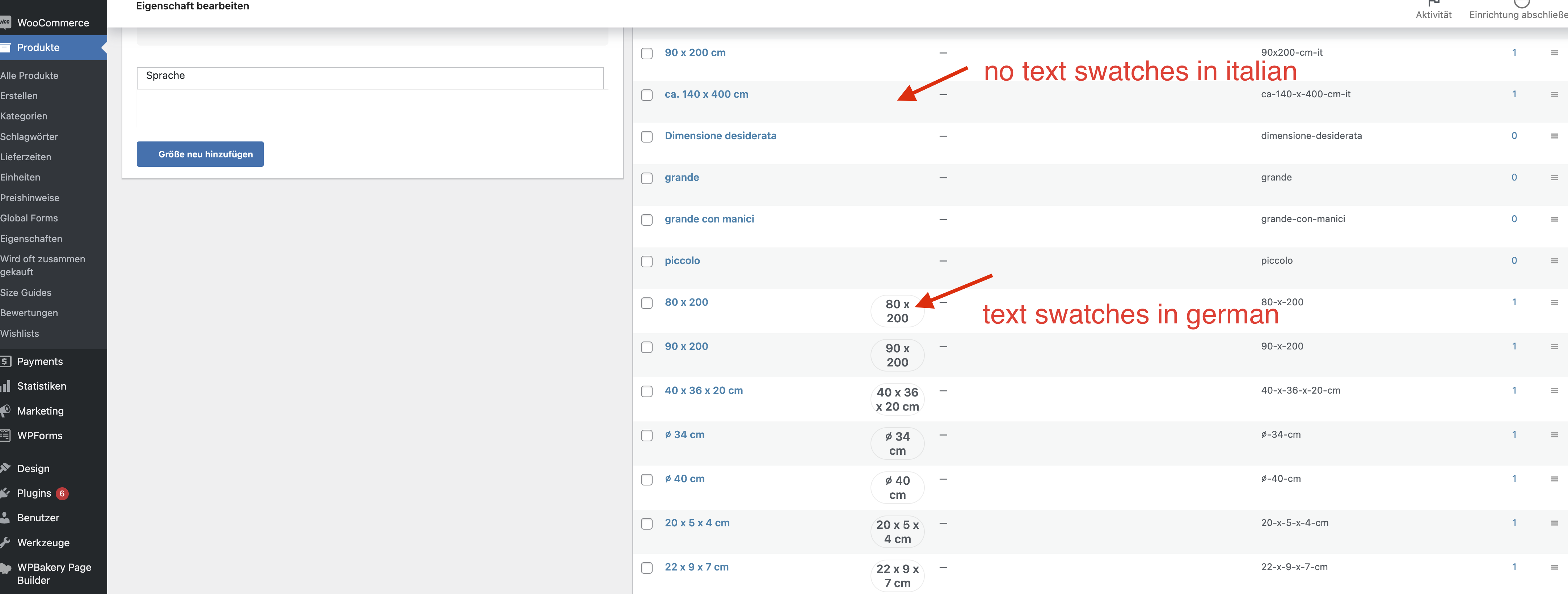Select the Dimensione desiderata row checkbox

click(x=646, y=137)
